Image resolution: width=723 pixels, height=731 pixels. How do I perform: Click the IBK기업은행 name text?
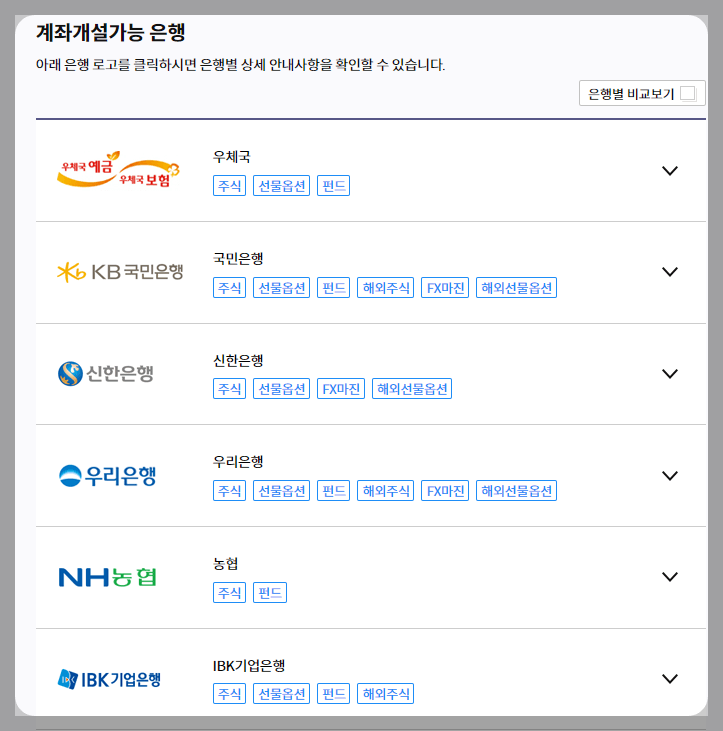pyautogui.click(x=249, y=665)
